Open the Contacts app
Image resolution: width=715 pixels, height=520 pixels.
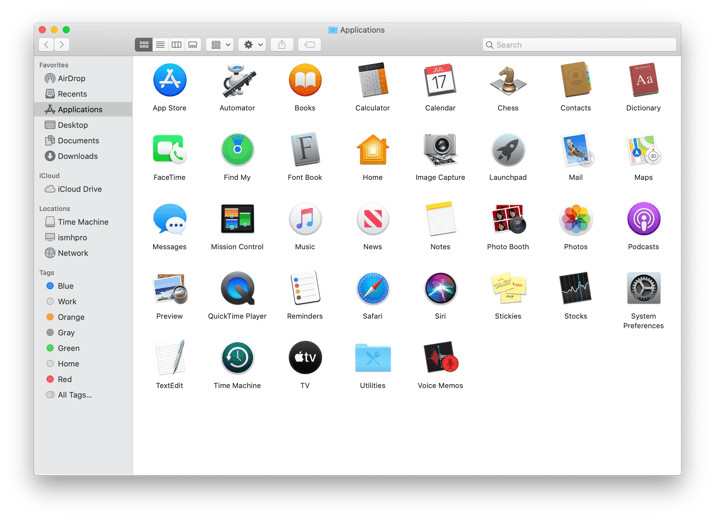click(x=575, y=80)
